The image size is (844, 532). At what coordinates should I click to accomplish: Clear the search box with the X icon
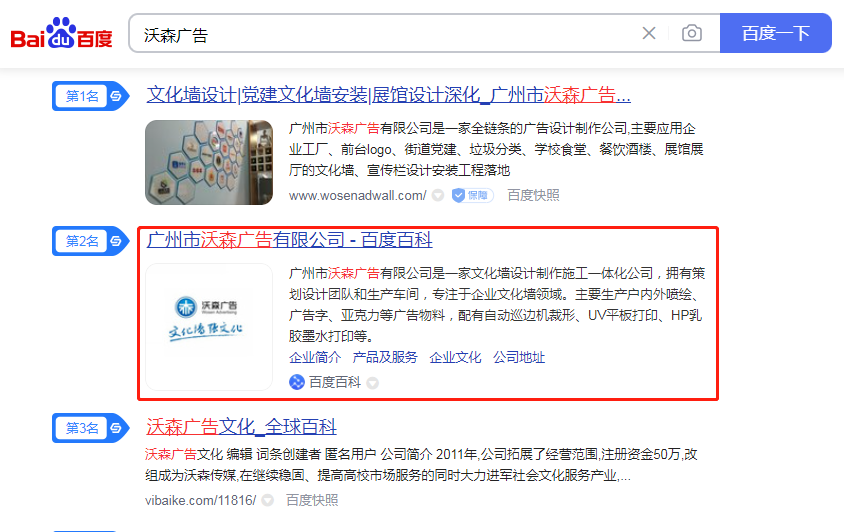click(649, 34)
